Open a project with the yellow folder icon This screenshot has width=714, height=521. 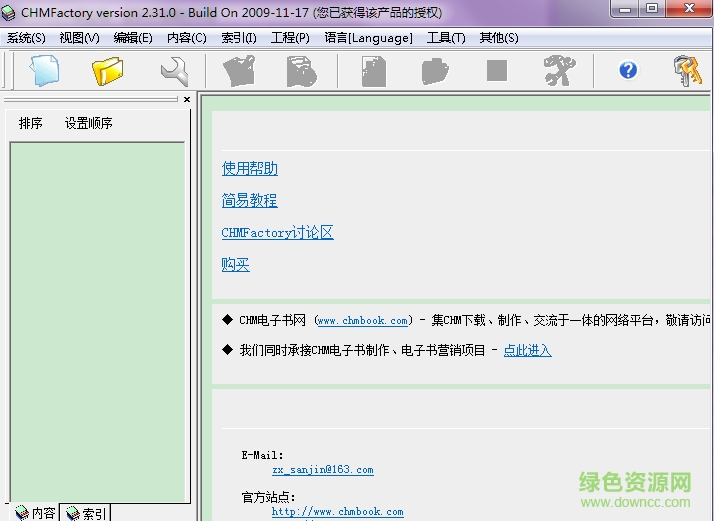coord(107,71)
